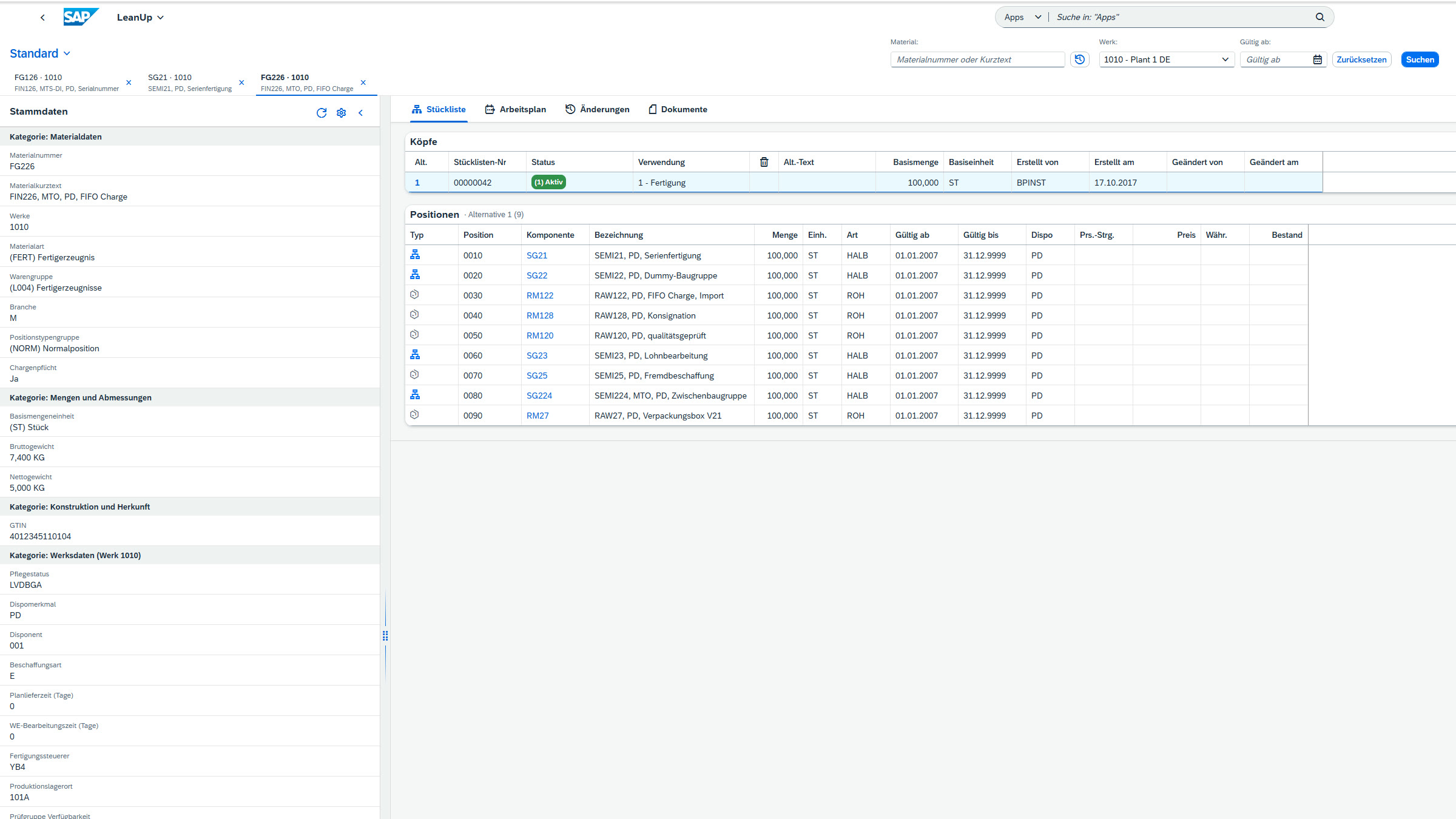Select alternative 1 in Köpfe table
Screen dimensions: 1456x819
coord(417,183)
